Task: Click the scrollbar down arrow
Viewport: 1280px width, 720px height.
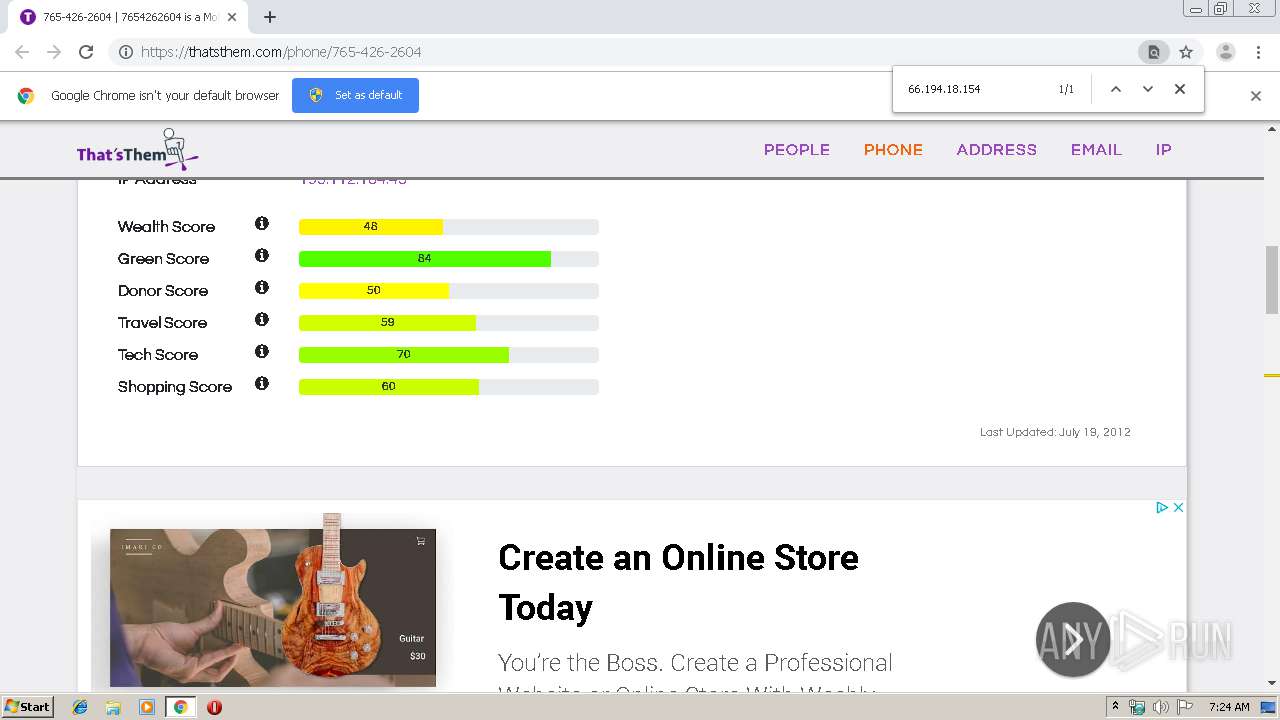Action: pyautogui.click(x=1272, y=683)
